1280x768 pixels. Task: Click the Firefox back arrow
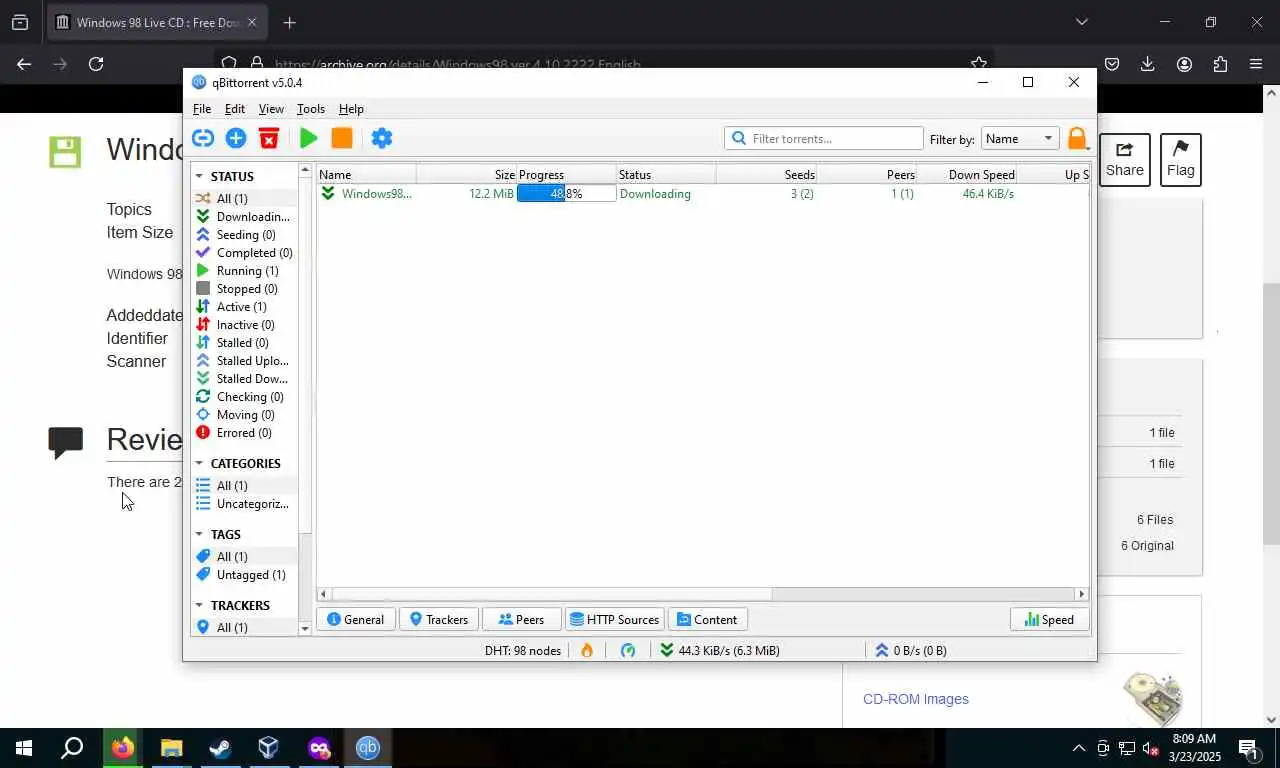[x=24, y=64]
